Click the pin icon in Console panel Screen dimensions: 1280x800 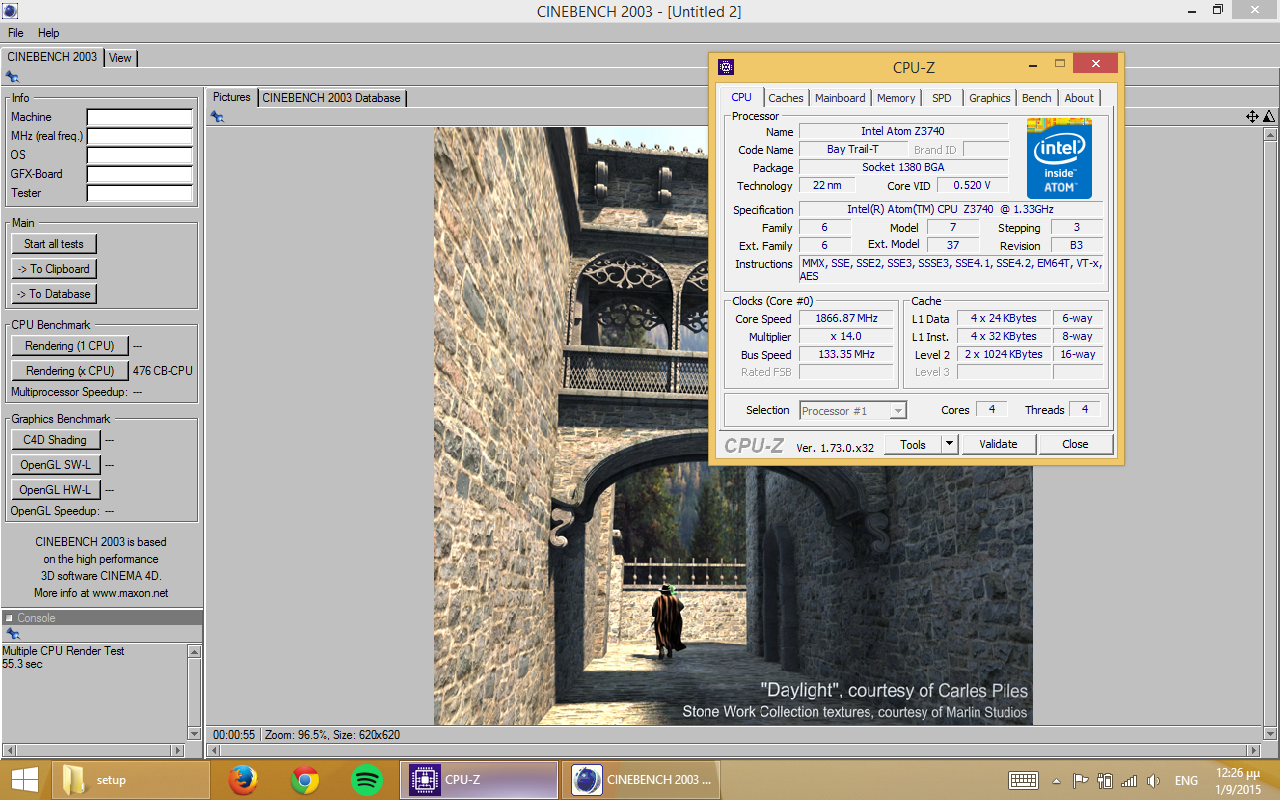pos(12,634)
